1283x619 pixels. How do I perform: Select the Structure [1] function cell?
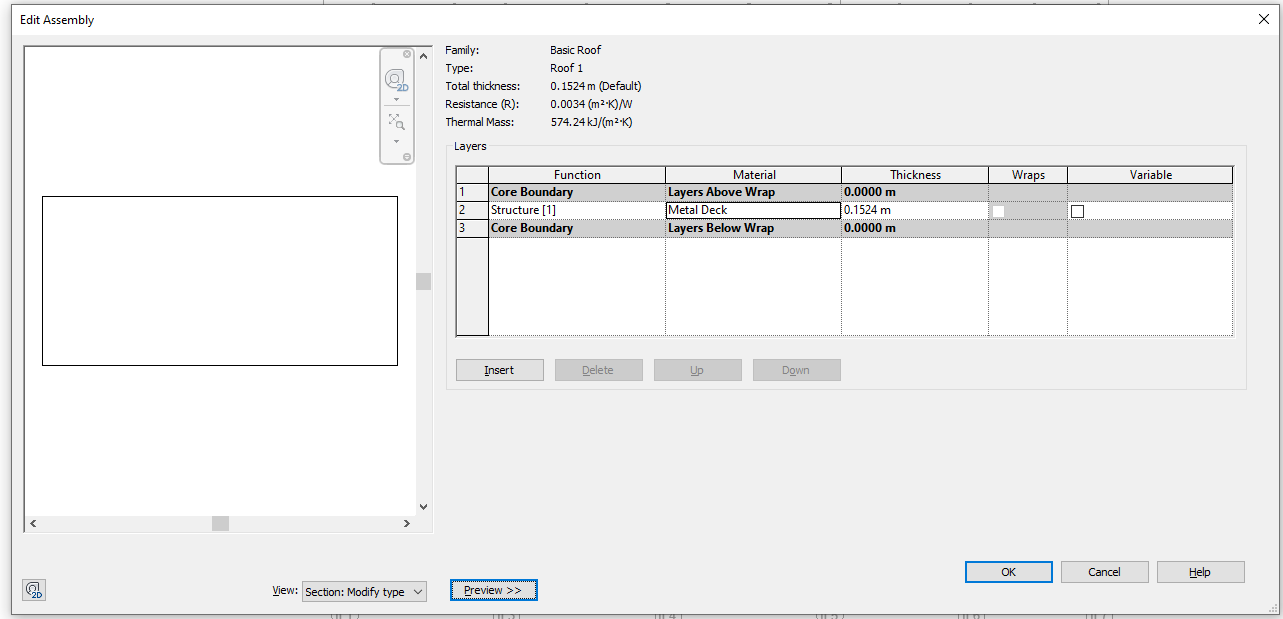[x=577, y=210]
